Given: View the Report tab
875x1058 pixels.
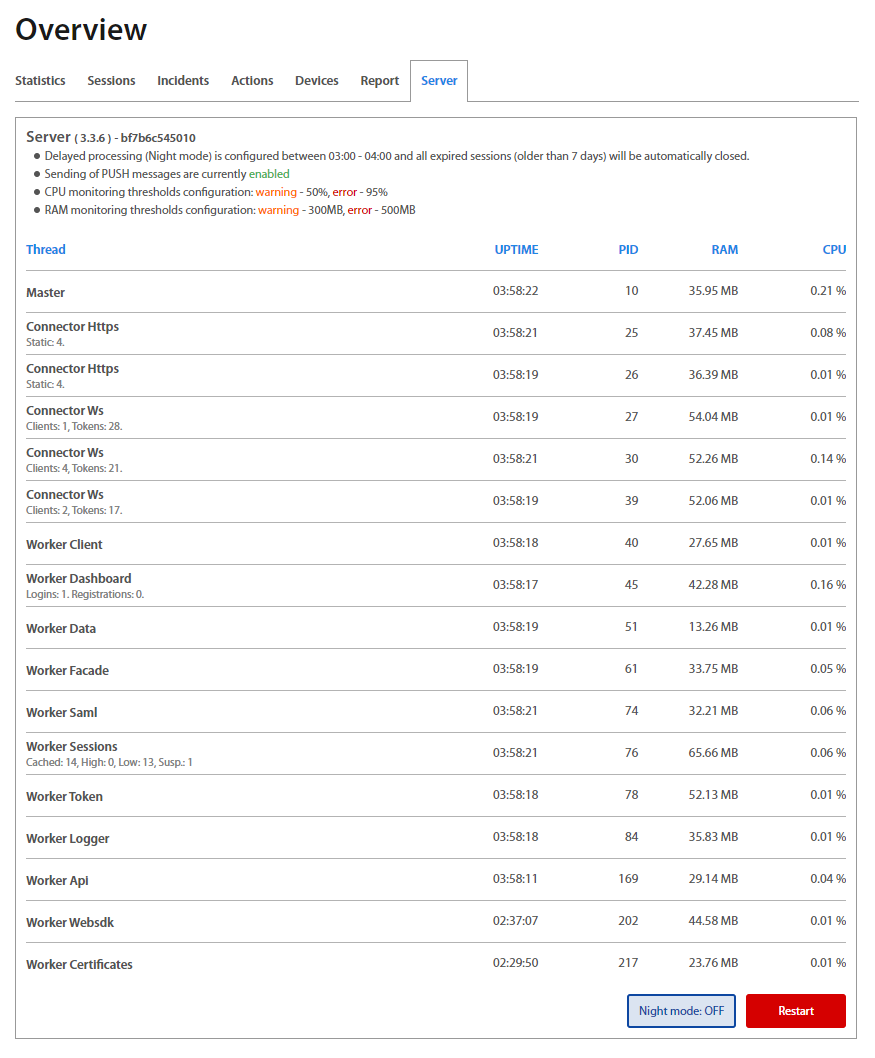Looking at the screenshot, I should pos(380,81).
